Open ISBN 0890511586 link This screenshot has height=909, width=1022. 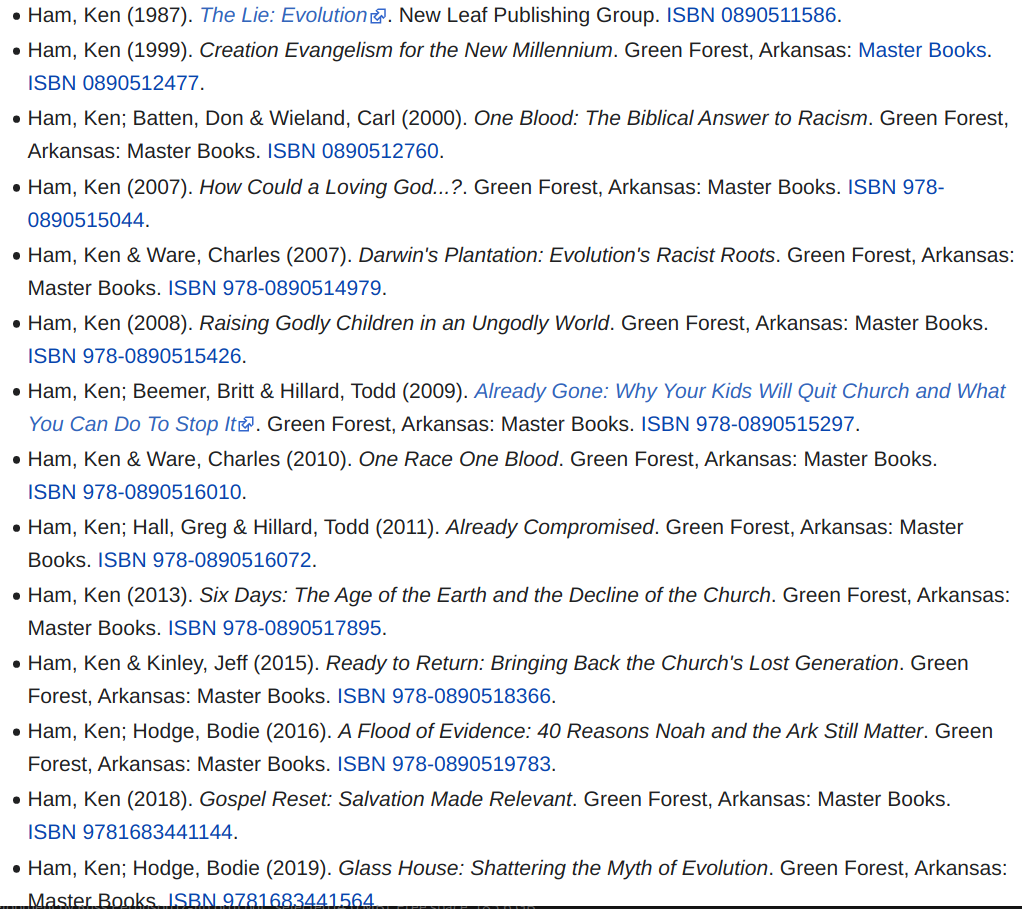coord(751,15)
